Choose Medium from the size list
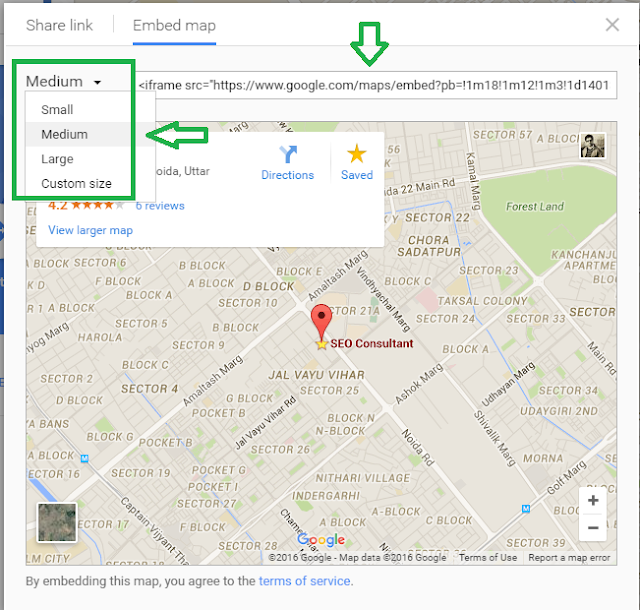The height and width of the screenshot is (610, 640). [64, 134]
